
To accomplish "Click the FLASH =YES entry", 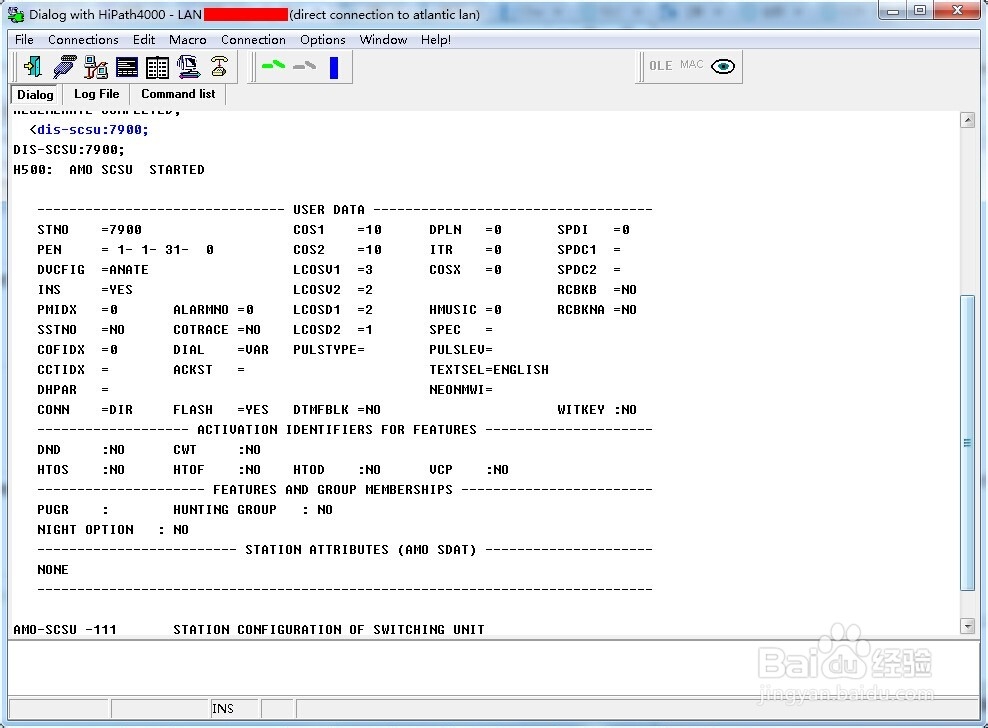I will (x=221, y=410).
